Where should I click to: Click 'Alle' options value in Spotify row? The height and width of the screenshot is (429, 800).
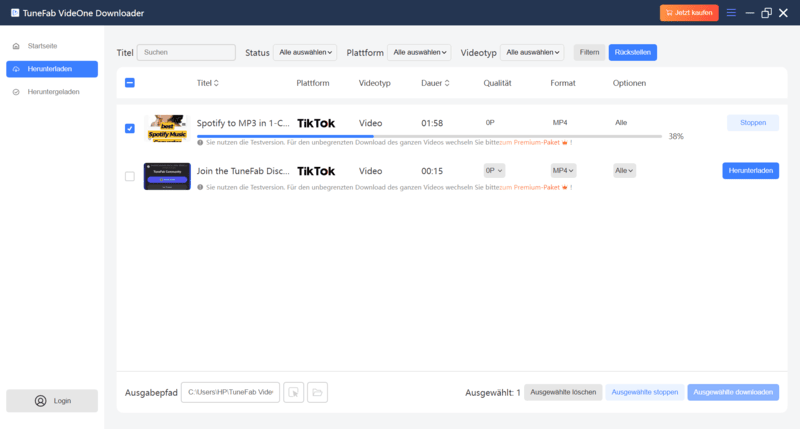621,122
